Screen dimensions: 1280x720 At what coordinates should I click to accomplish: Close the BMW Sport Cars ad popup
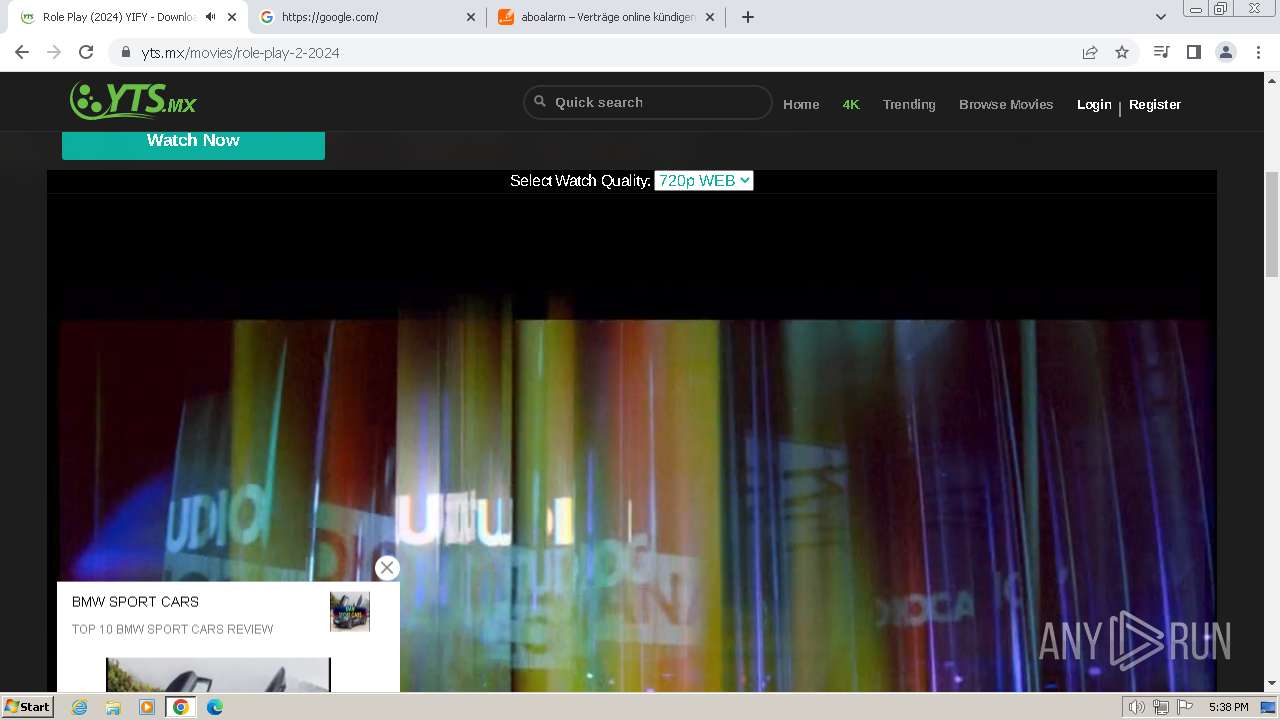pos(387,568)
